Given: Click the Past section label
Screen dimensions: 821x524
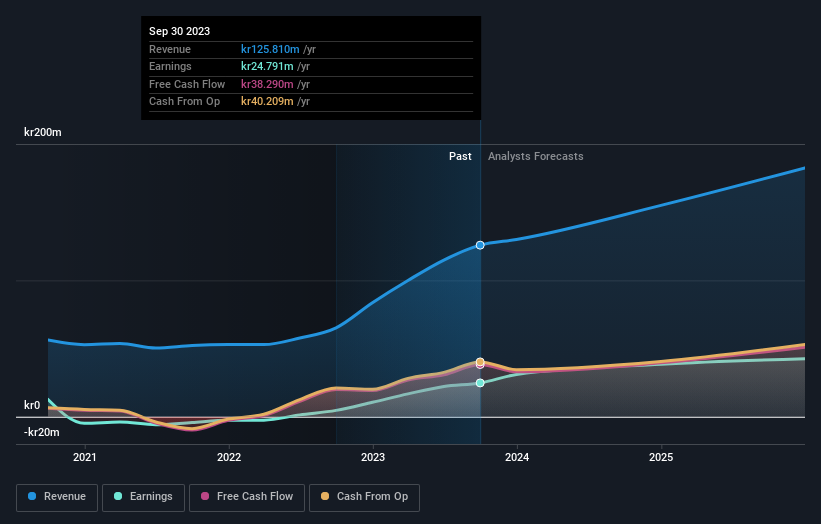Looking at the screenshot, I should (x=460, y=156).
